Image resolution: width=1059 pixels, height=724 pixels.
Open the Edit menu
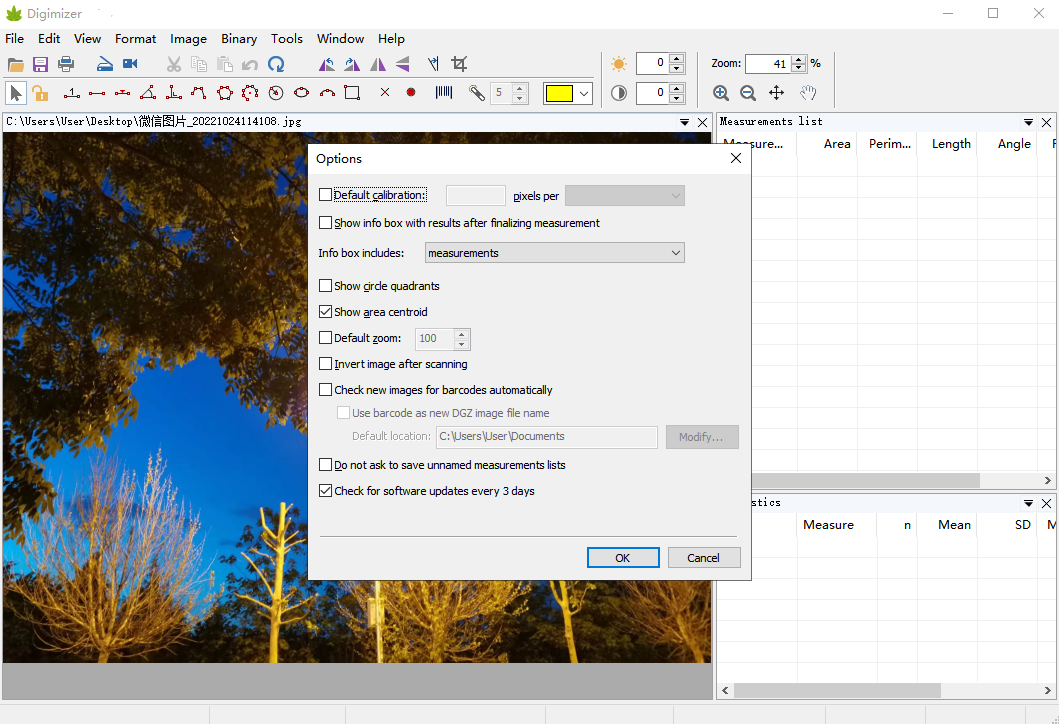pyautogui.click(x=49, y=38)
